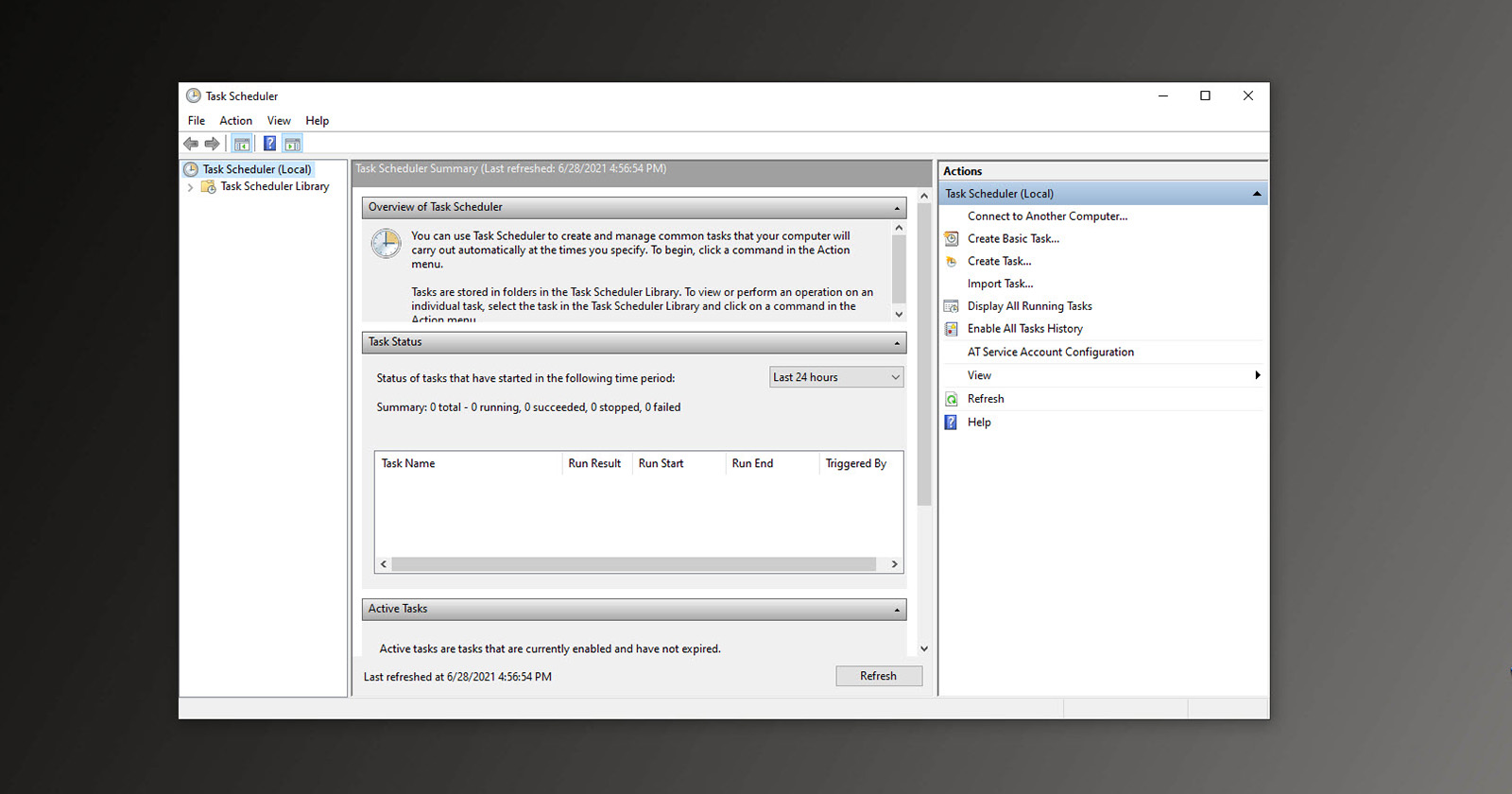Click the Task Scheduler (Local) clock icon

pyautogui.click(x=191, y=169)
